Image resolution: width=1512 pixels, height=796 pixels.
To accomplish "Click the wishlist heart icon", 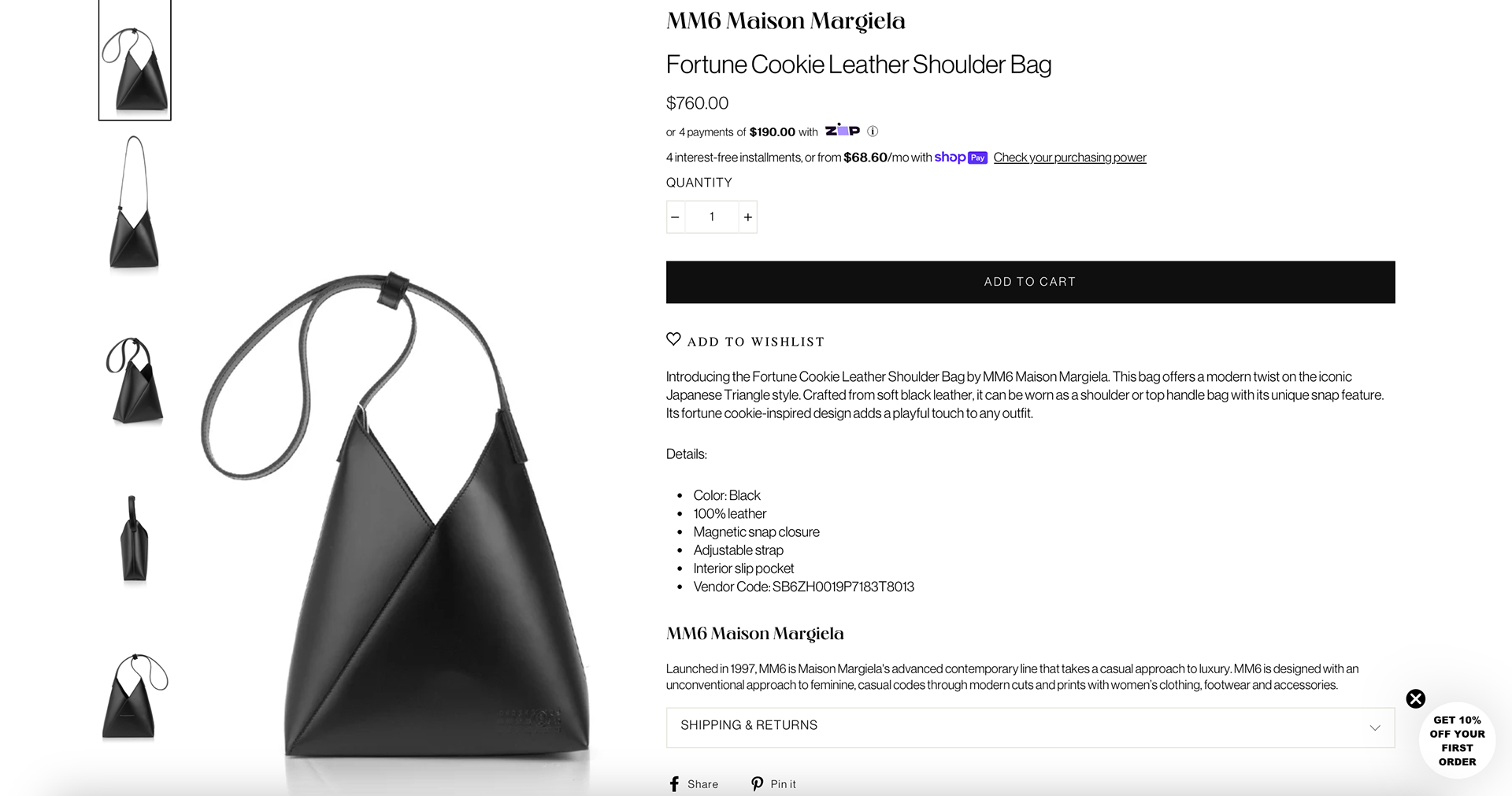I will coord(673,339).
